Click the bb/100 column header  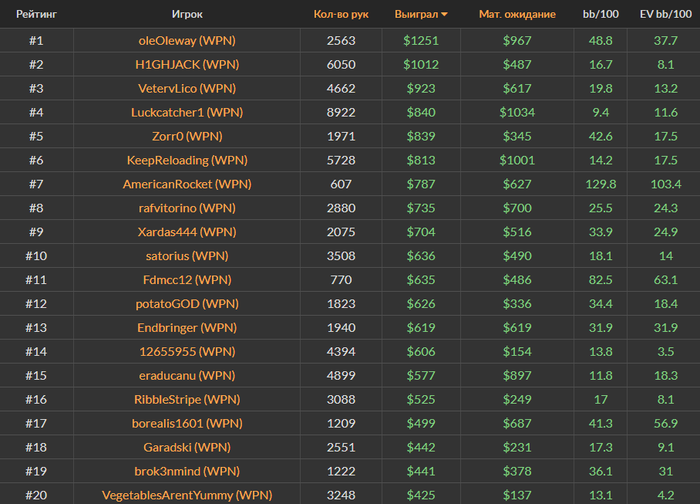[600, 14]
